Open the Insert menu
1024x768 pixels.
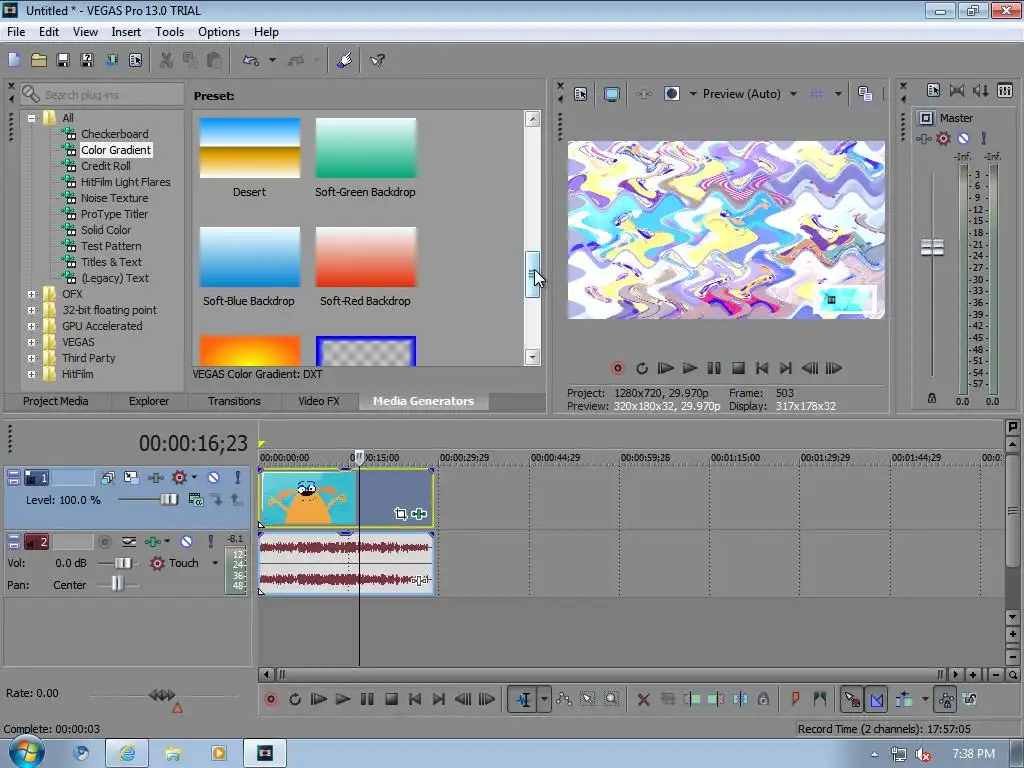126,32
